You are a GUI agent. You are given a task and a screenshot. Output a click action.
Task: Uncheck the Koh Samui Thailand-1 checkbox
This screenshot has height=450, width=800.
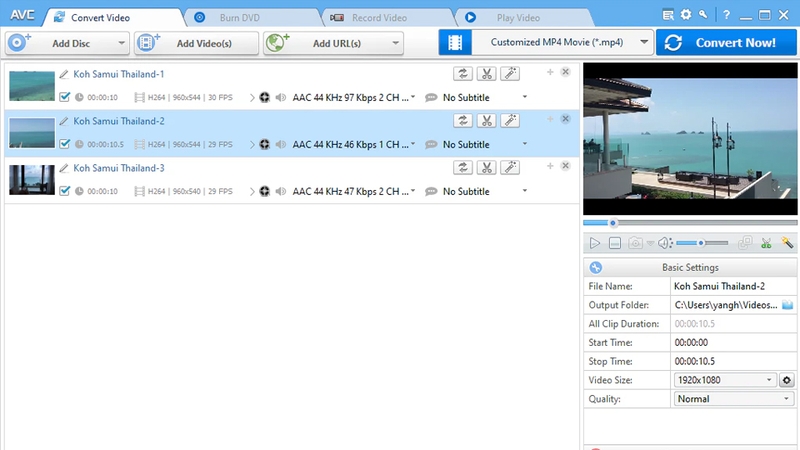coord(64,97)
